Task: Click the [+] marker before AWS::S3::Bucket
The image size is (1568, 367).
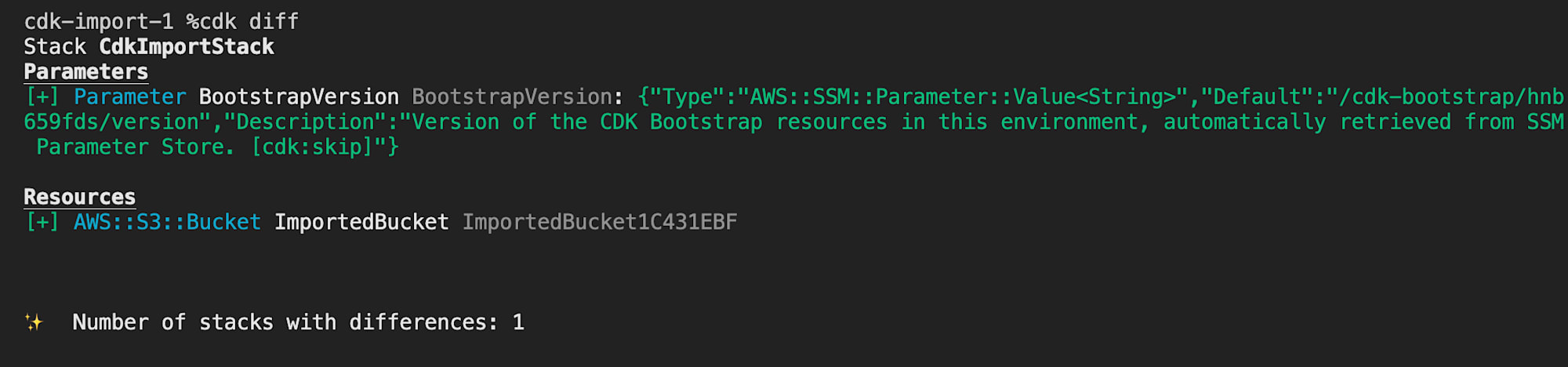Action: pos(42,222)
